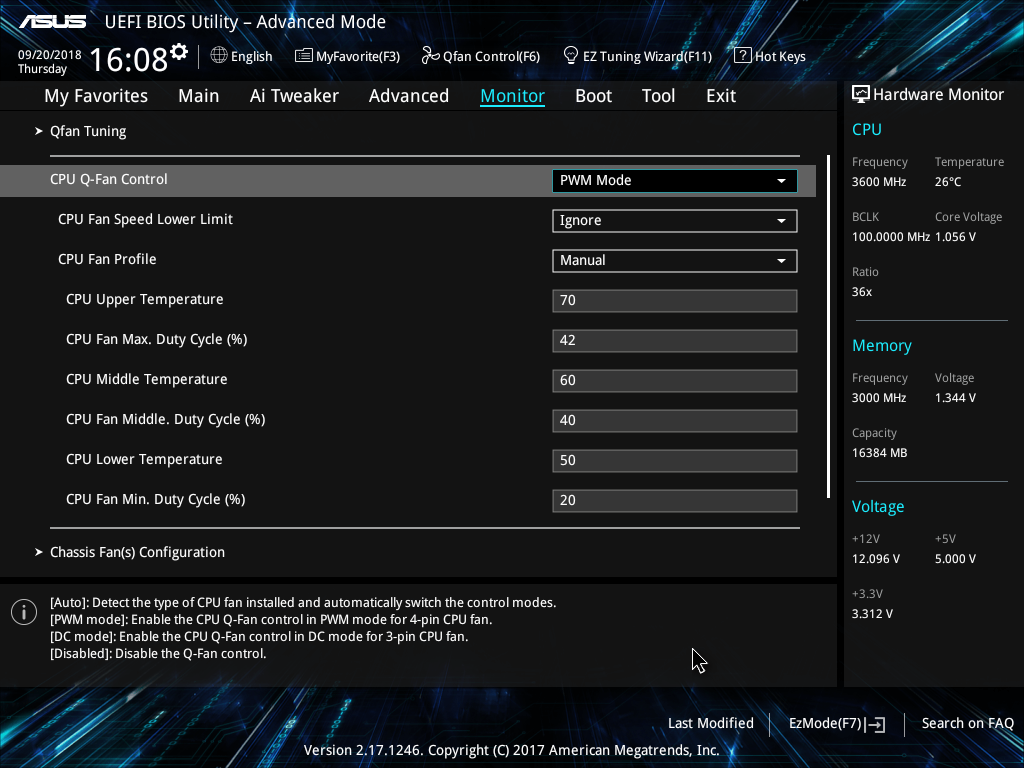The image size is (1024, 768).
Task: Click Search on FAQ
Action: (967, 723)
